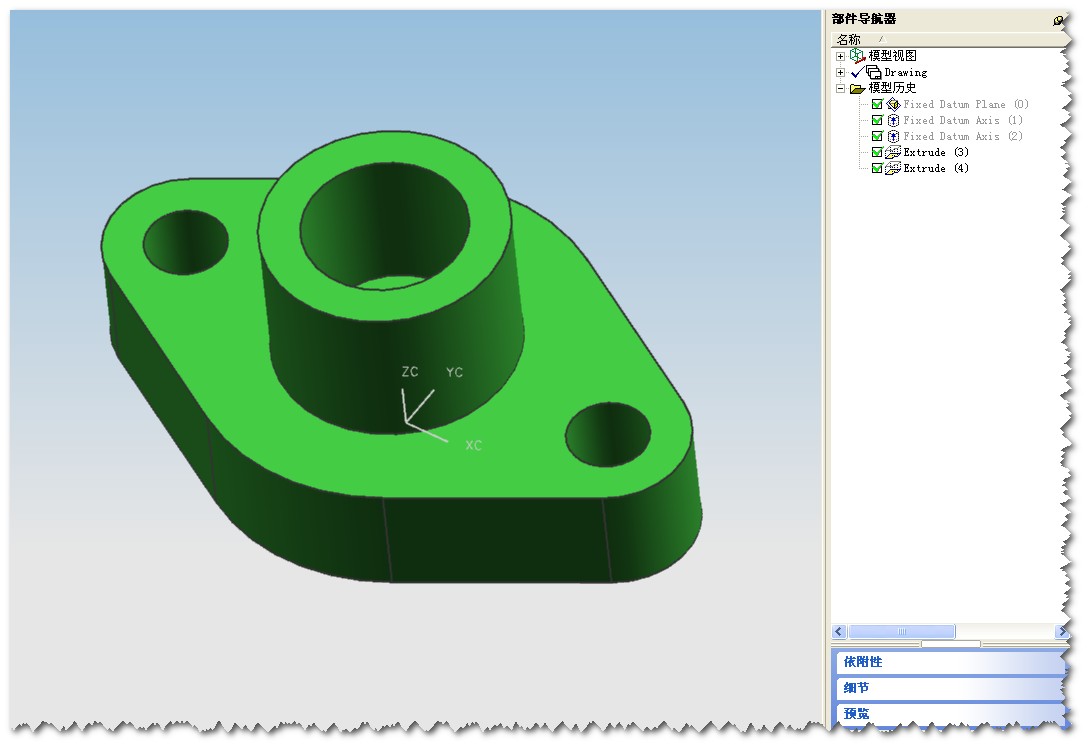The image size is (1089, 749).
Task: Click the YC axis label
Action: (454, 372)
